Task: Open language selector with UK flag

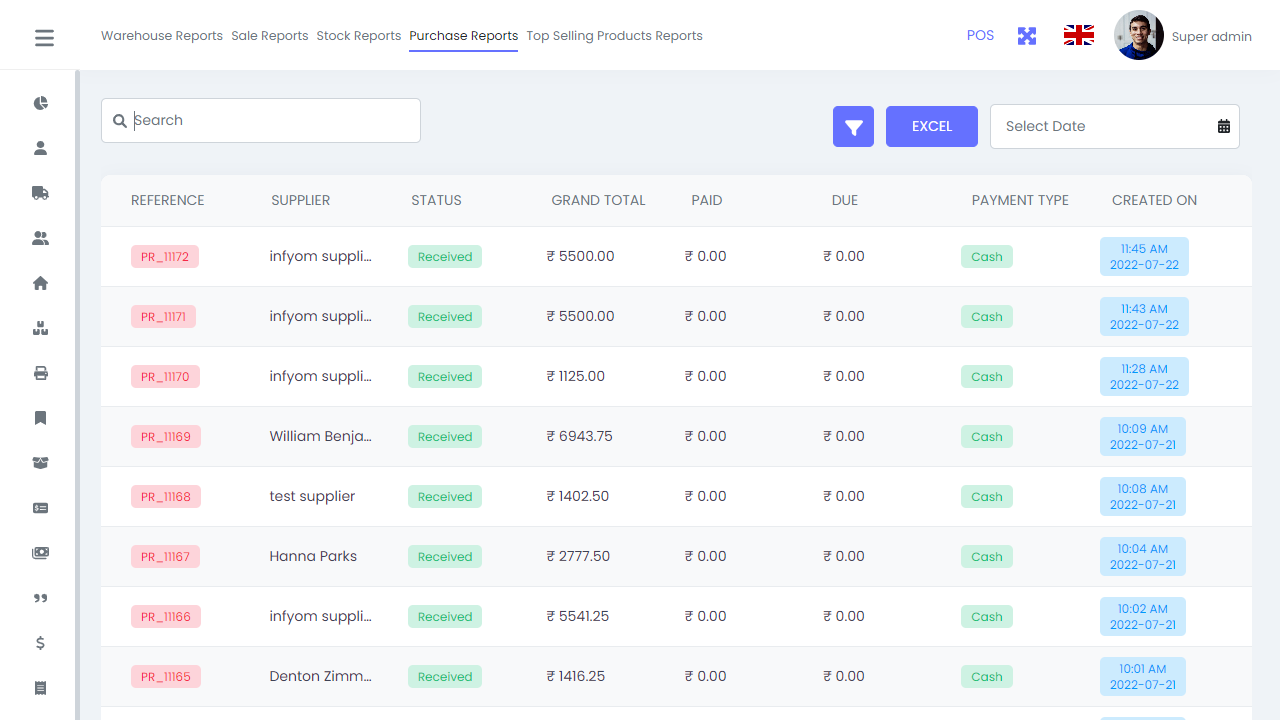Action: click(1078, 36)
